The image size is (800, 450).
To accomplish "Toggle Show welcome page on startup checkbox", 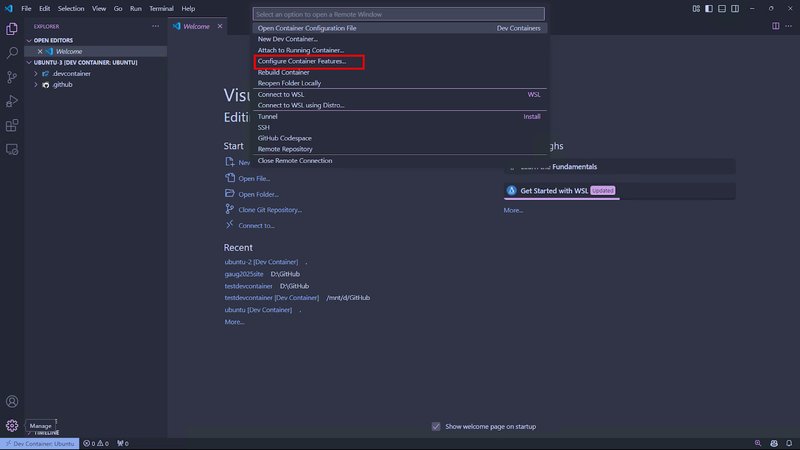I will click(436, 427).
